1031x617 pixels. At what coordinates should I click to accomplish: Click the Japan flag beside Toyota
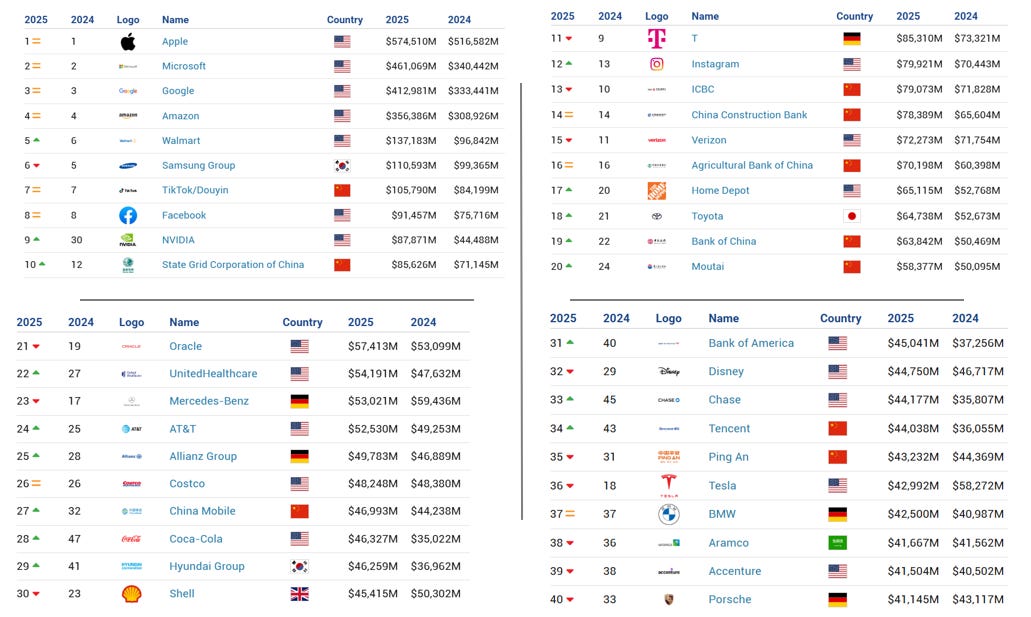(x=851, y=216)
